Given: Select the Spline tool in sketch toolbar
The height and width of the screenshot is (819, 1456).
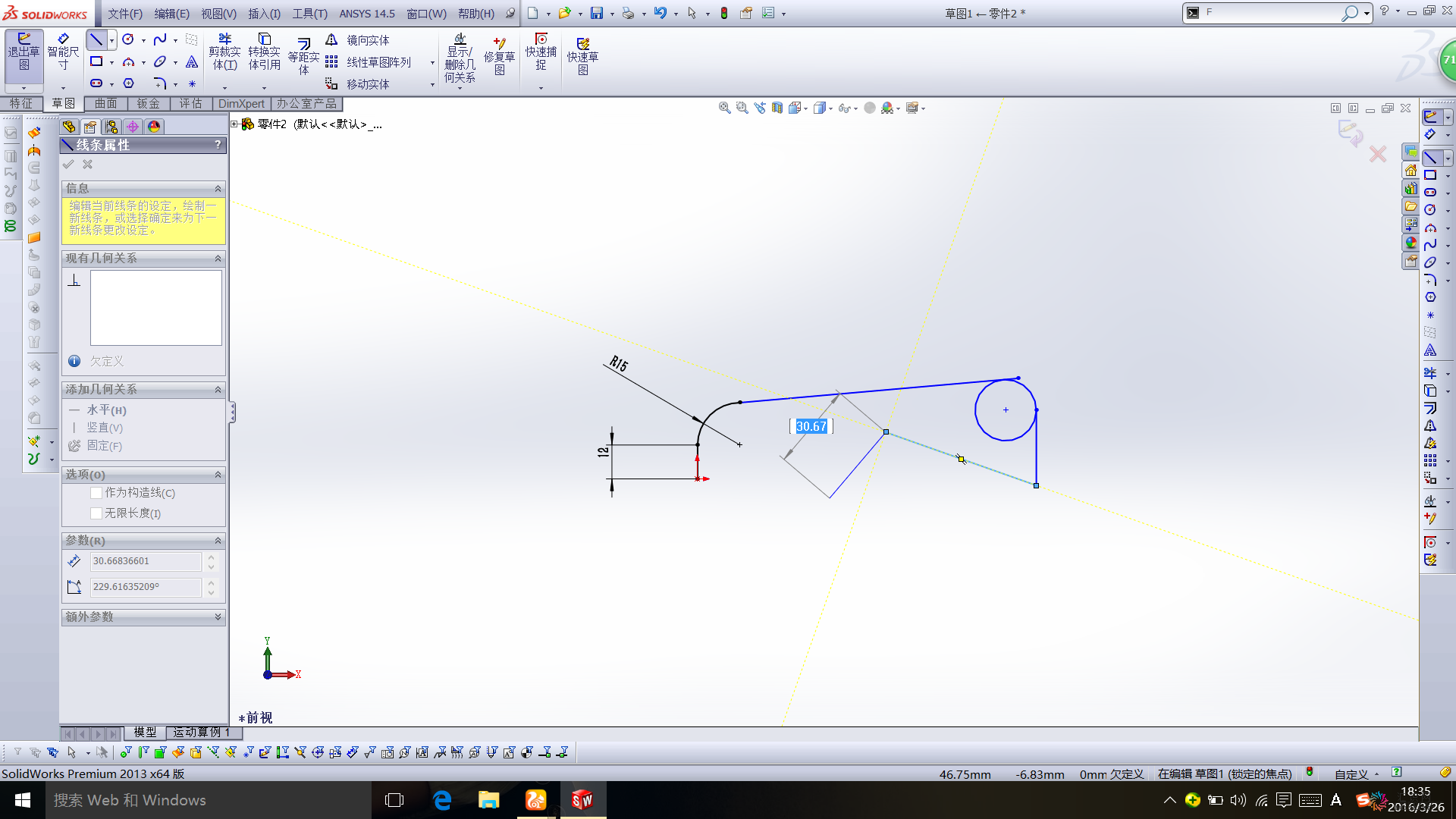Looking at the screenshot, I should (x=160, y=39).
